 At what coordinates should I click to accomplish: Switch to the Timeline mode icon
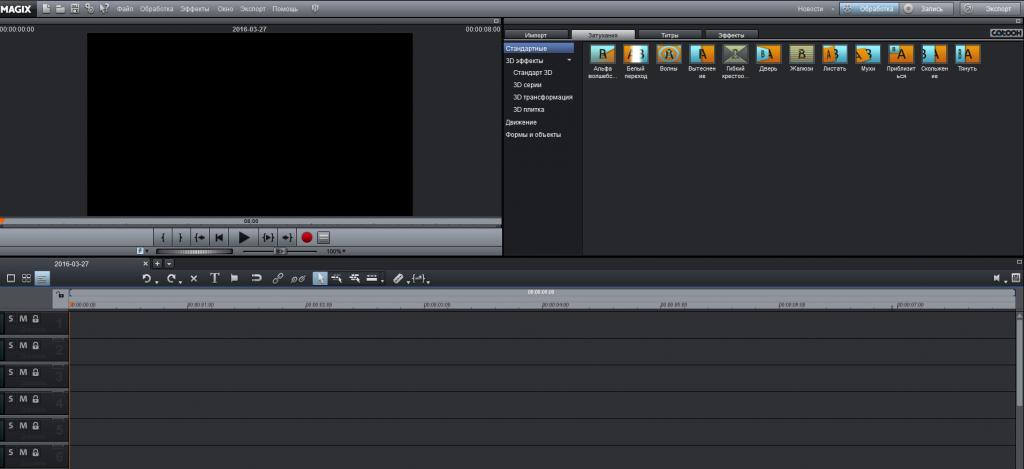pyautogui.click(x=42, y=278)
